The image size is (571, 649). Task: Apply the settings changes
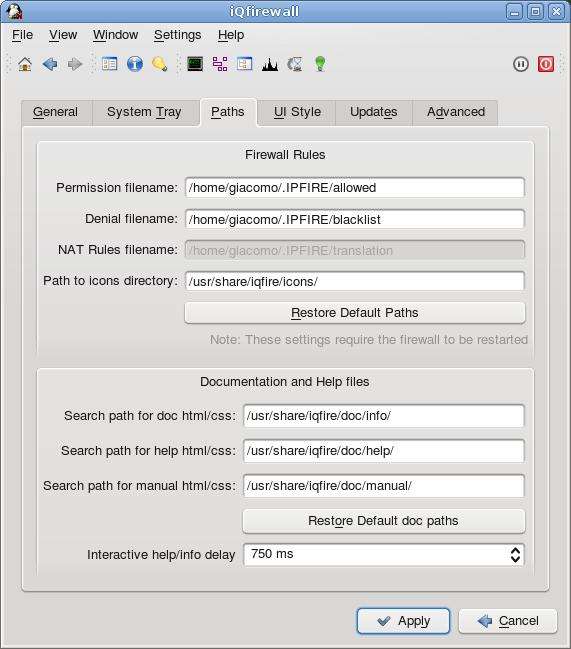403,621
